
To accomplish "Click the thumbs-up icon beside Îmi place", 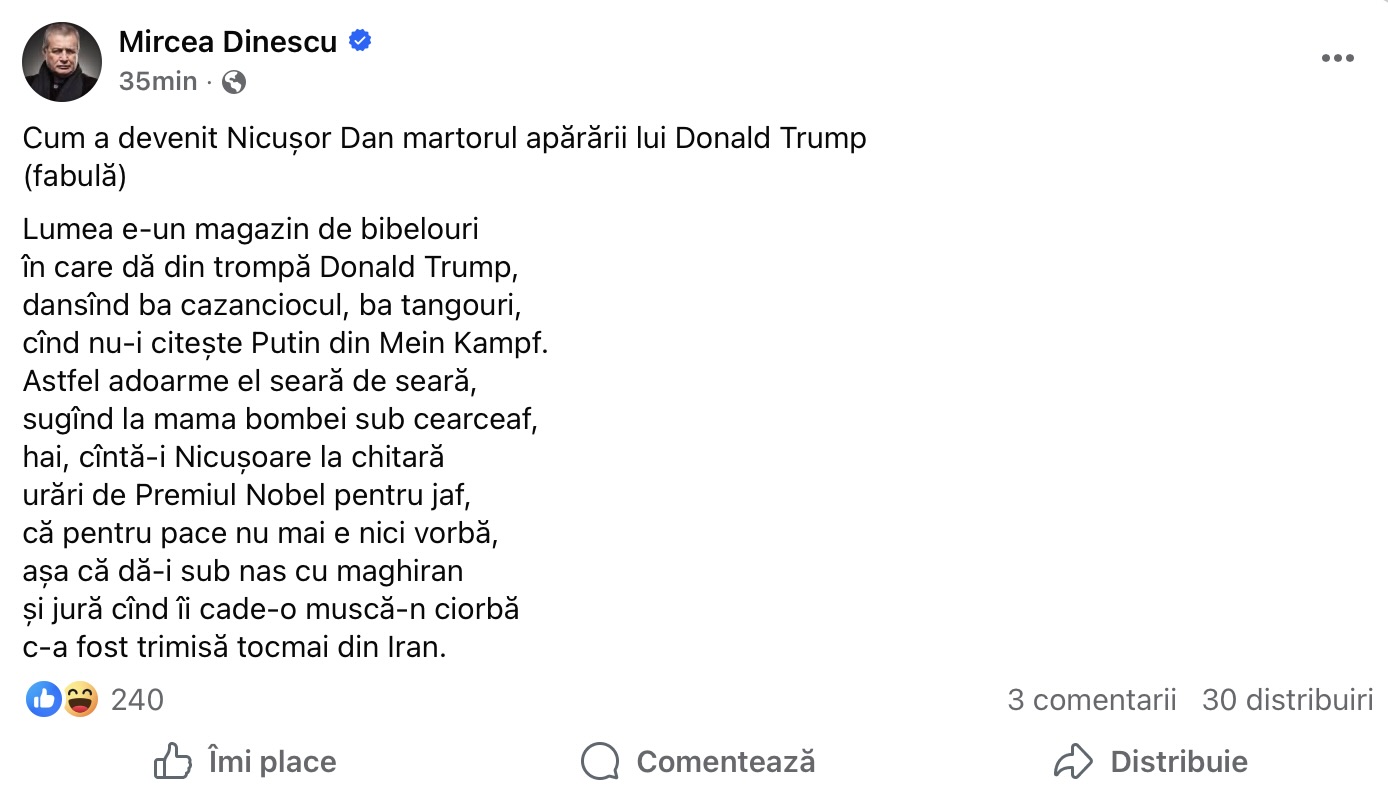I will click(173, 762).
